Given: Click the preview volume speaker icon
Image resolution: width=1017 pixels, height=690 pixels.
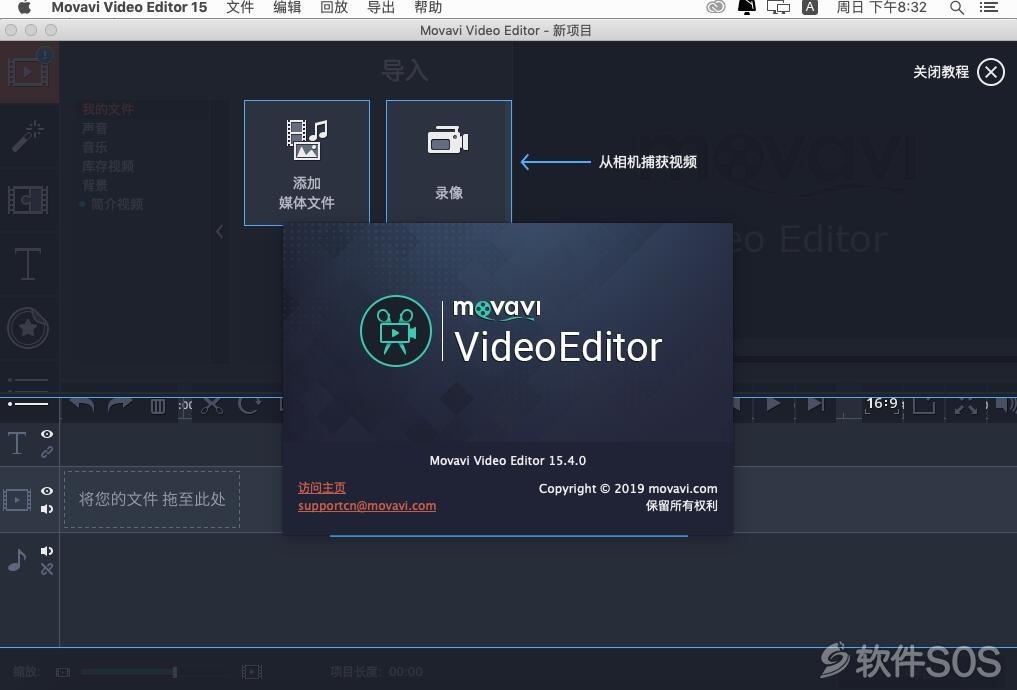Looking at the screenshot, I should (x=1006, y=405).
